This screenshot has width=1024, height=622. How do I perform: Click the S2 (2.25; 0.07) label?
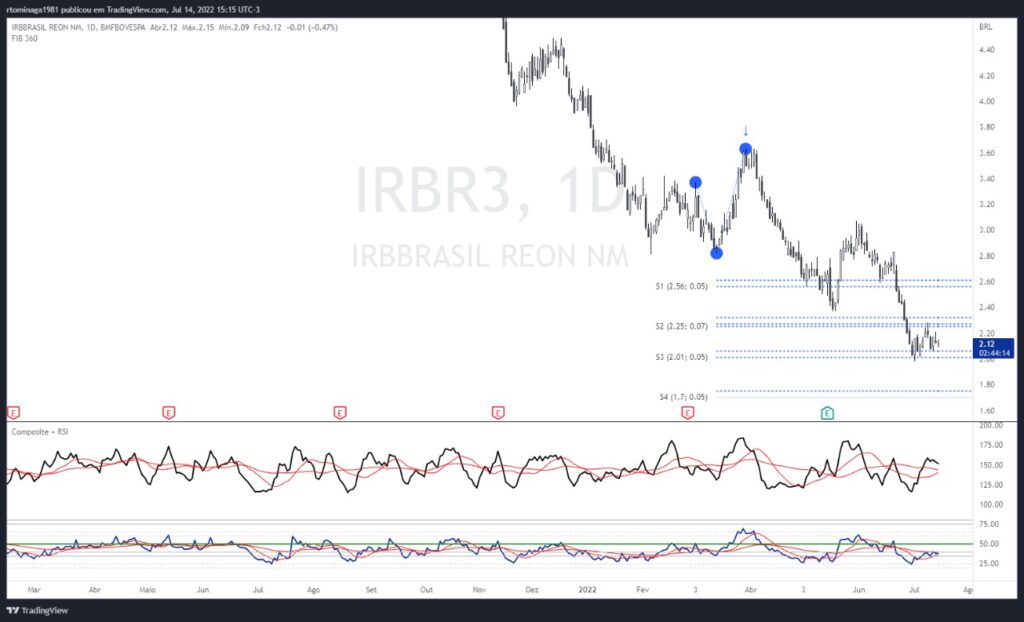pos(681,326)
